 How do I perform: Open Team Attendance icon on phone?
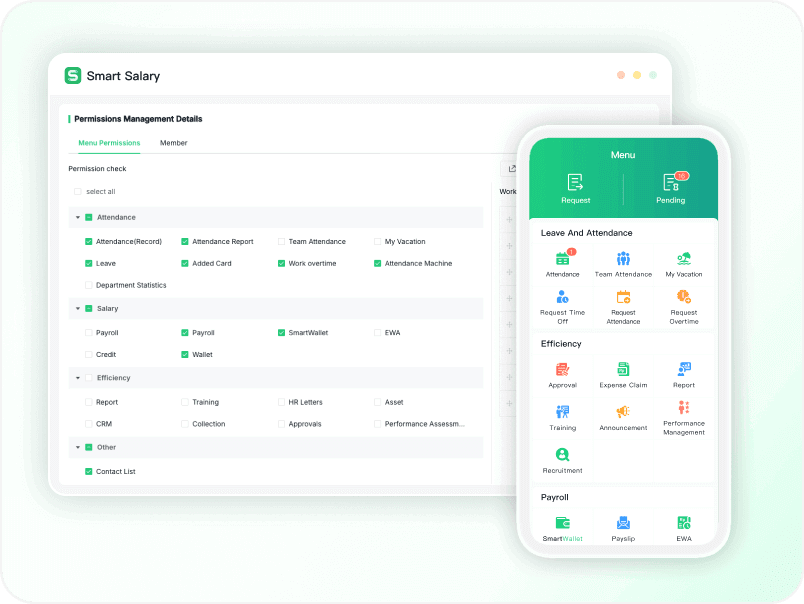tap(623, 258)
